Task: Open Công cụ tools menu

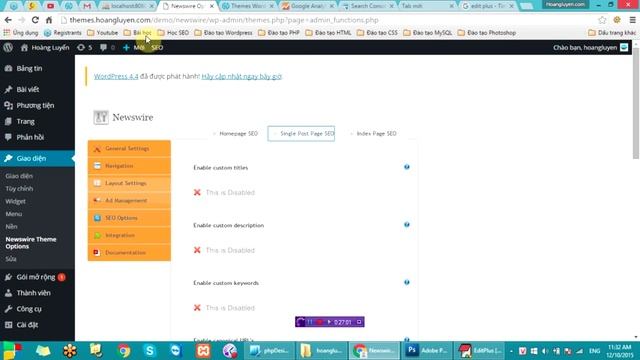Action: coord(37,309)
